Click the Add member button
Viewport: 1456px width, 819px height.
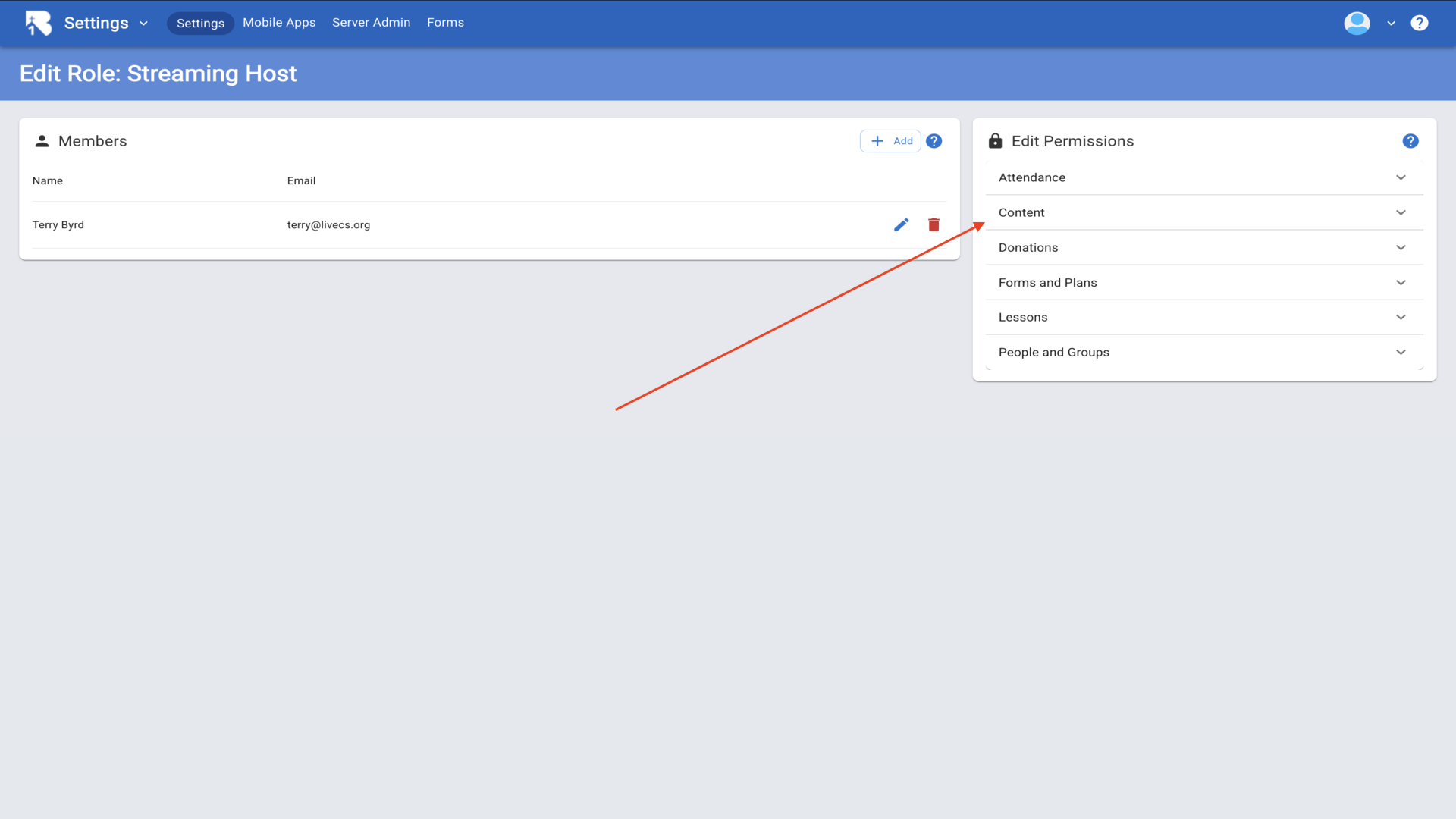tap(890, 141)
